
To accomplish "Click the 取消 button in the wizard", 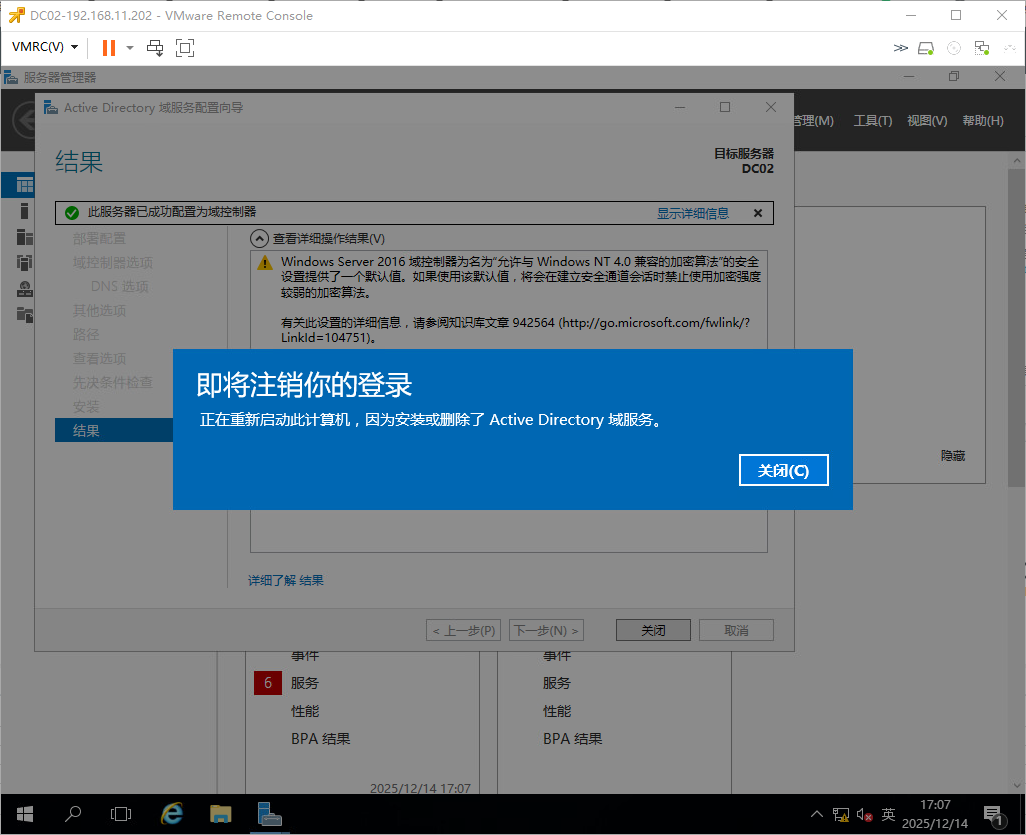I will click(x=736, y=630).
